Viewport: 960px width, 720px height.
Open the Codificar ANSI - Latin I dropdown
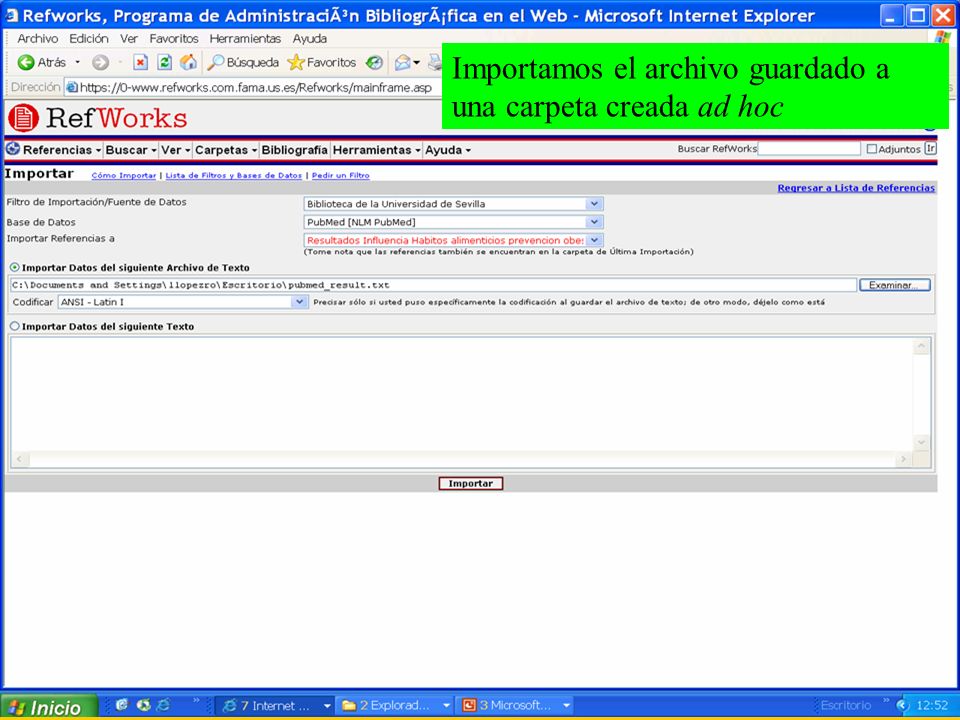(182, 302)
